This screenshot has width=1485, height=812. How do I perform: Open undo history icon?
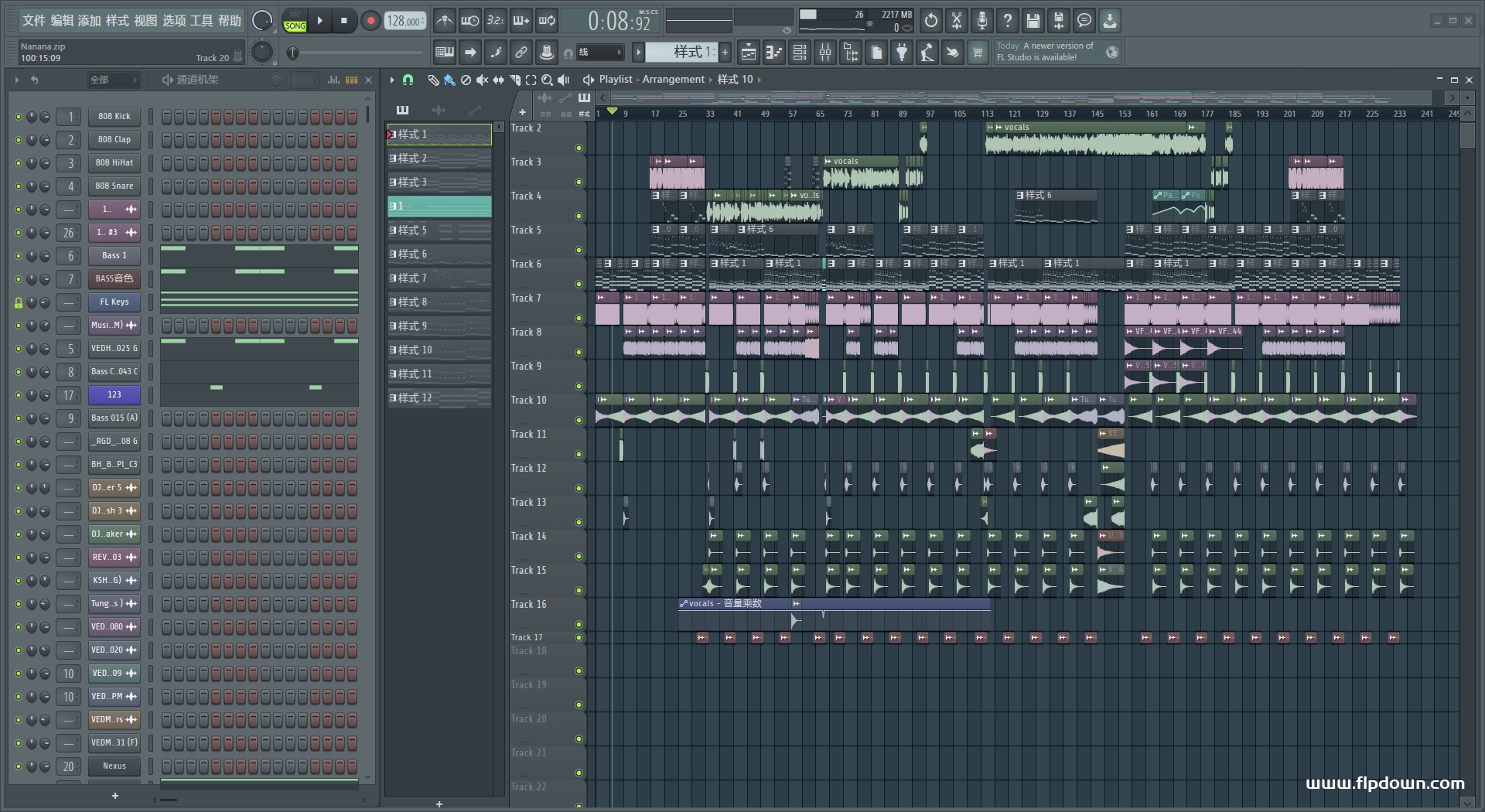pos(931,21)
